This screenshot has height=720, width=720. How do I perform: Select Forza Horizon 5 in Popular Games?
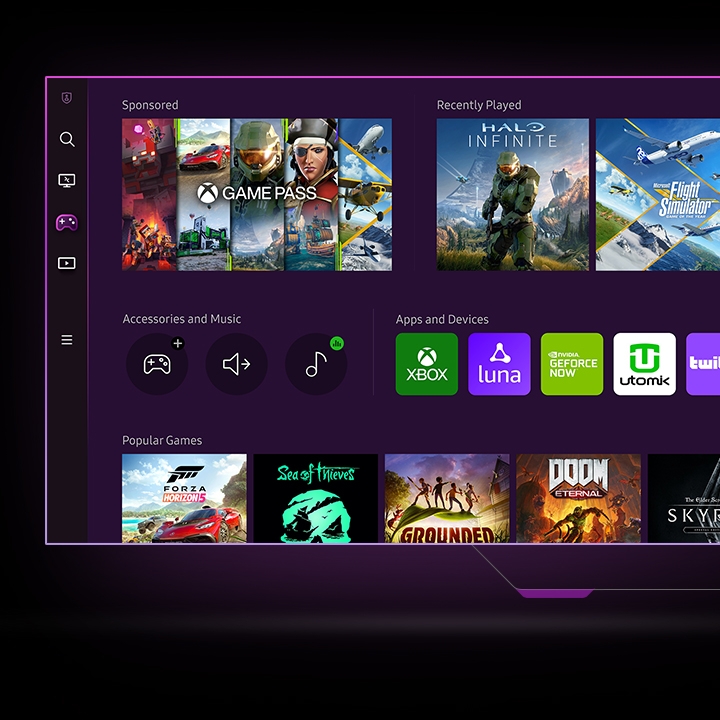(x=184, y=498)
